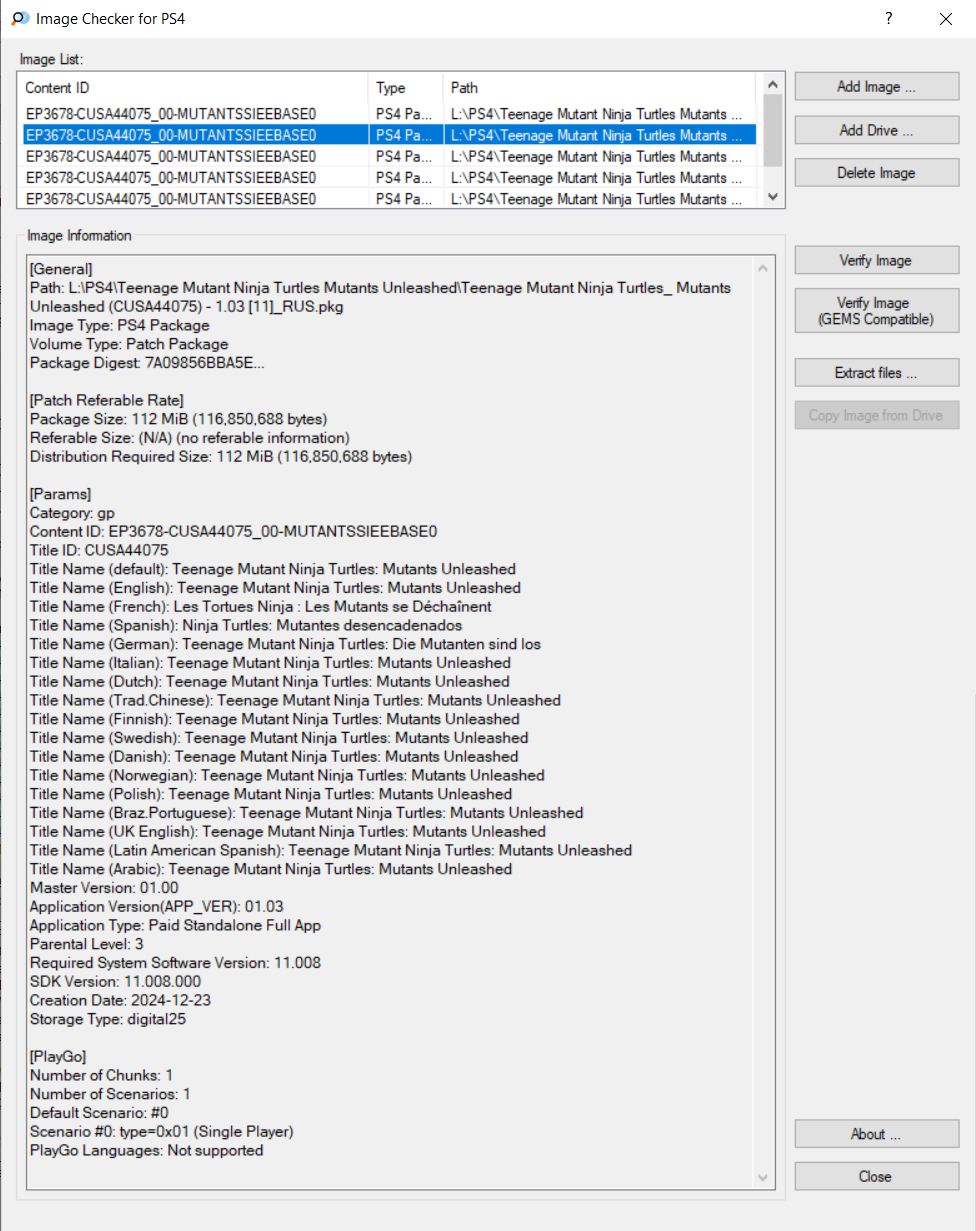
Task: Click the 'Number of Chunks: 1' line
Action: (x=102, y=1075)
